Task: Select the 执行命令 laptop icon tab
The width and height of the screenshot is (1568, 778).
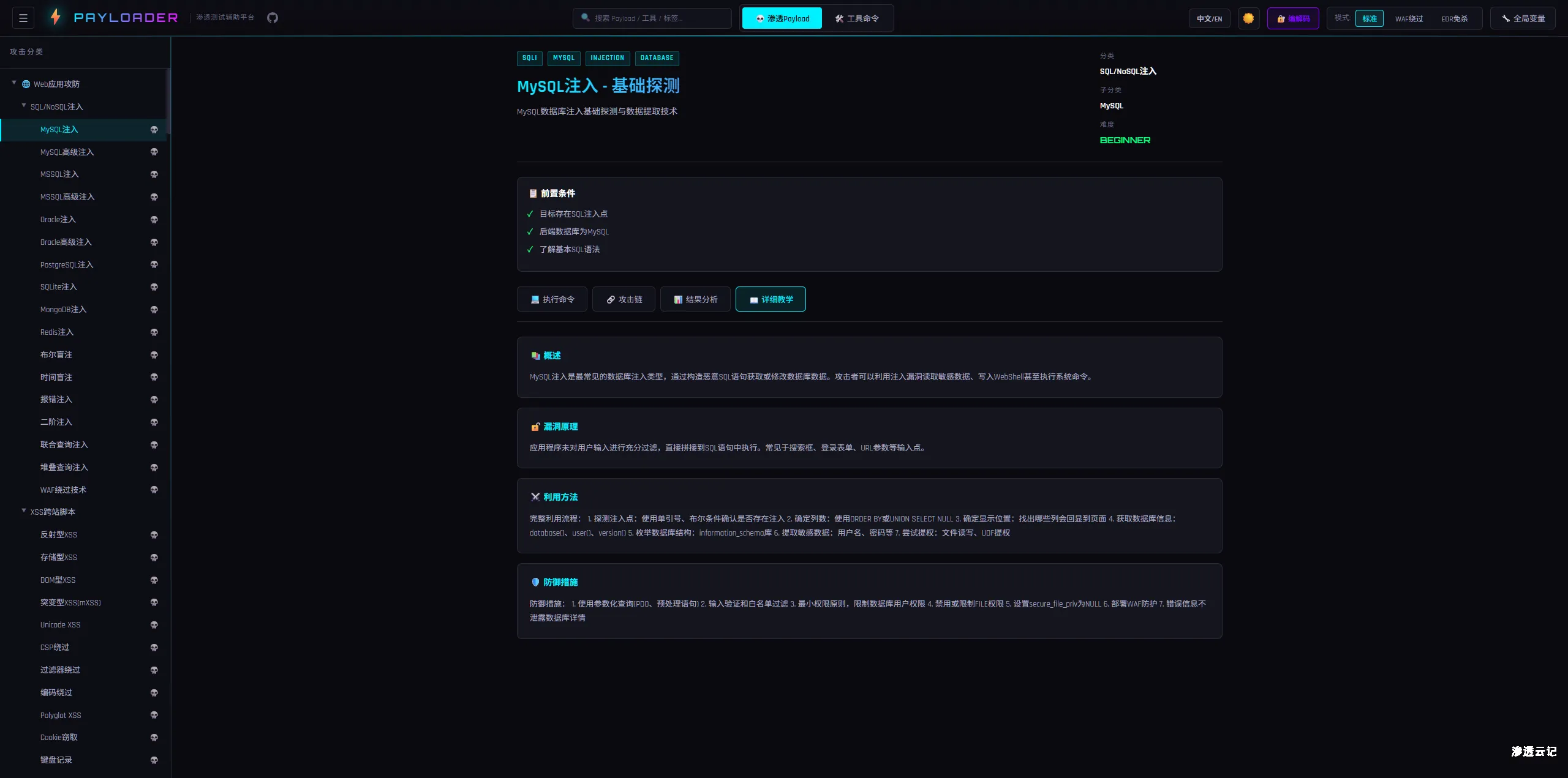Action: (535, 299)
